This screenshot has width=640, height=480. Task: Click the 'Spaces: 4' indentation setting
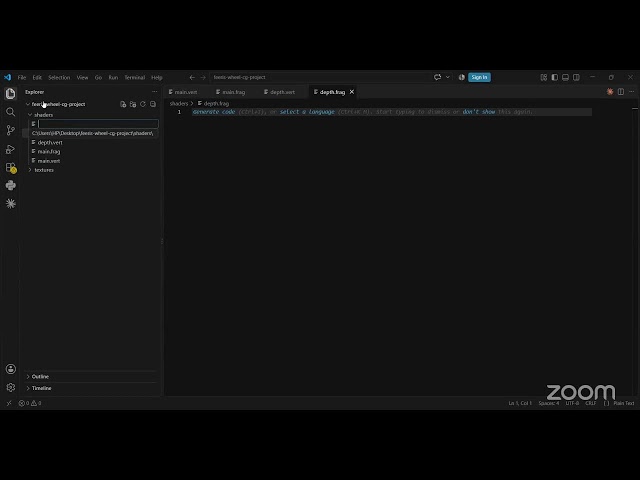tap(549, 403)
